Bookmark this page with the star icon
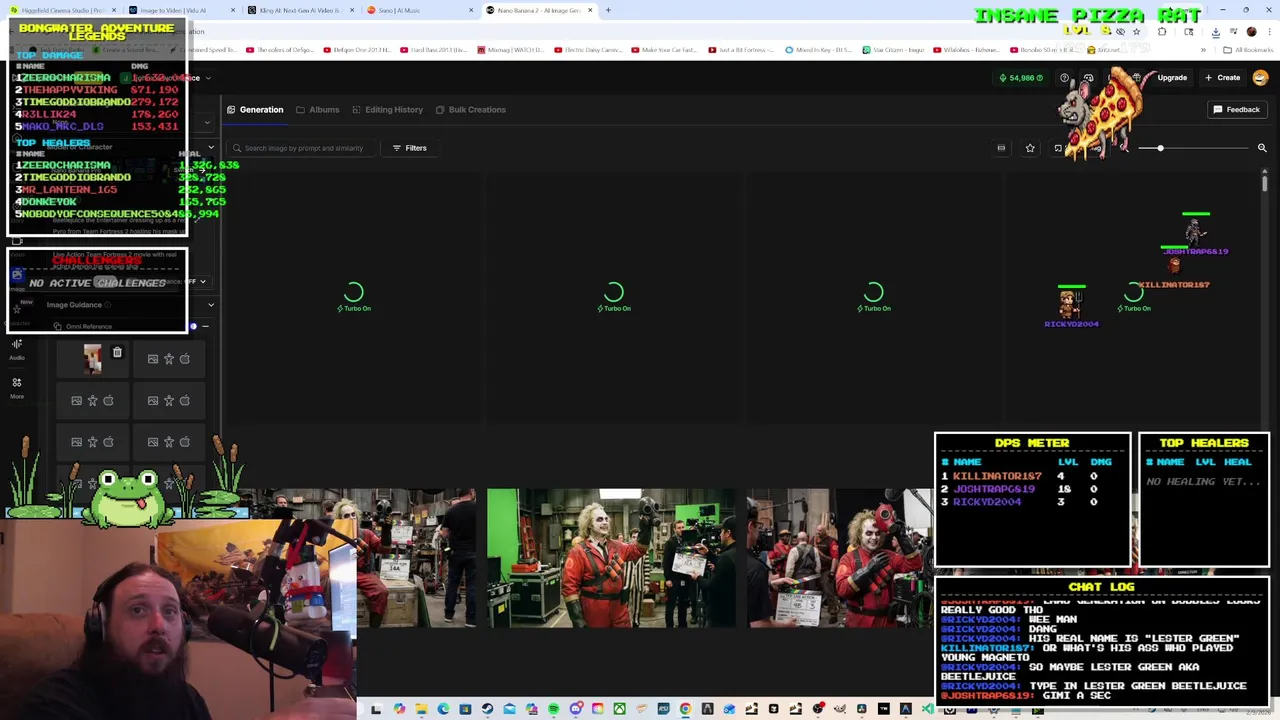Viewport: 1280px width, 720px height. tap(1136, 32)
